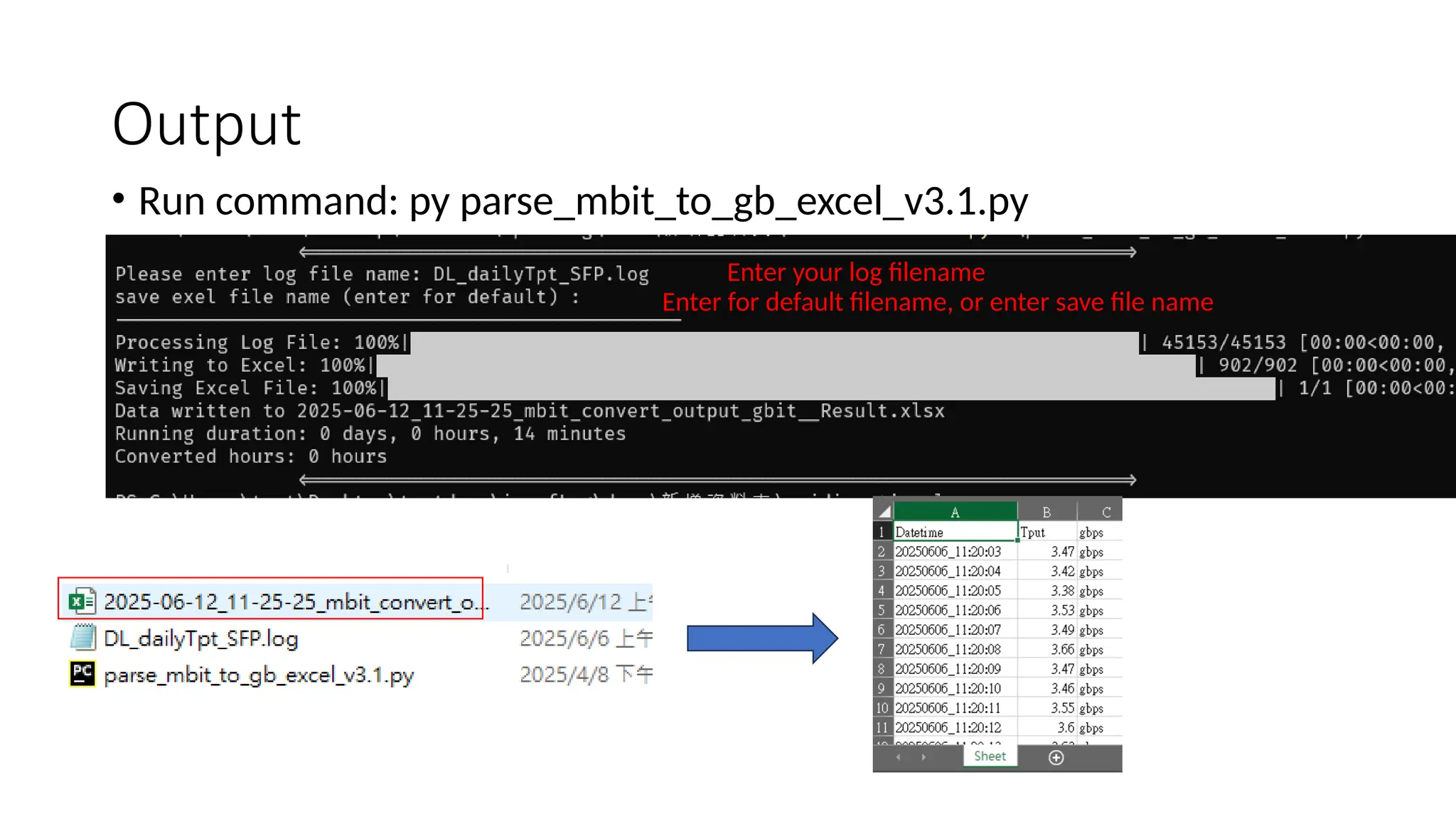Click the Tput value 3.49
The height and width of the screenshot is (819, 1456).
pos(1047,630)
